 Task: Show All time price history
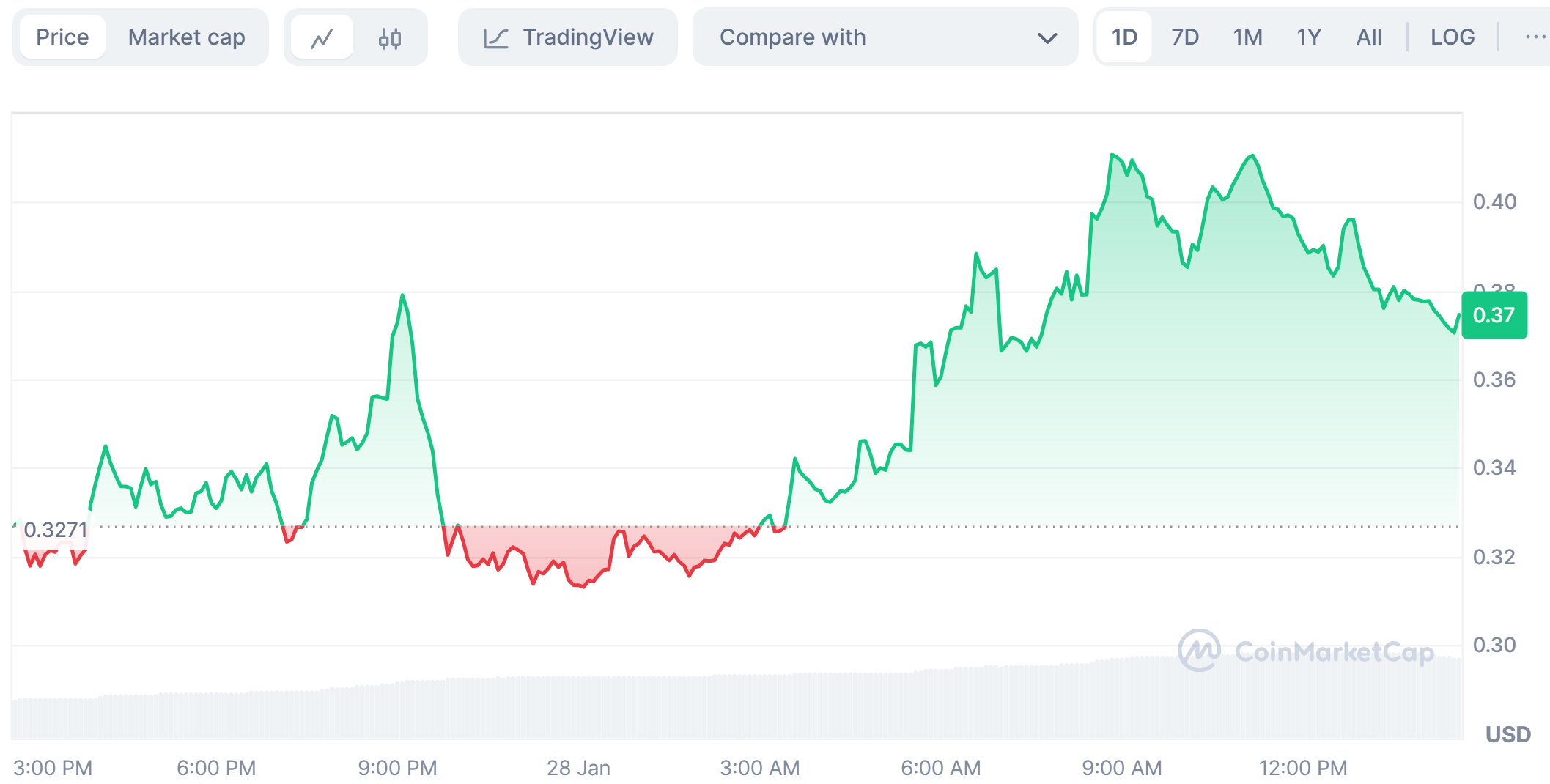(x=1368, y=37)
